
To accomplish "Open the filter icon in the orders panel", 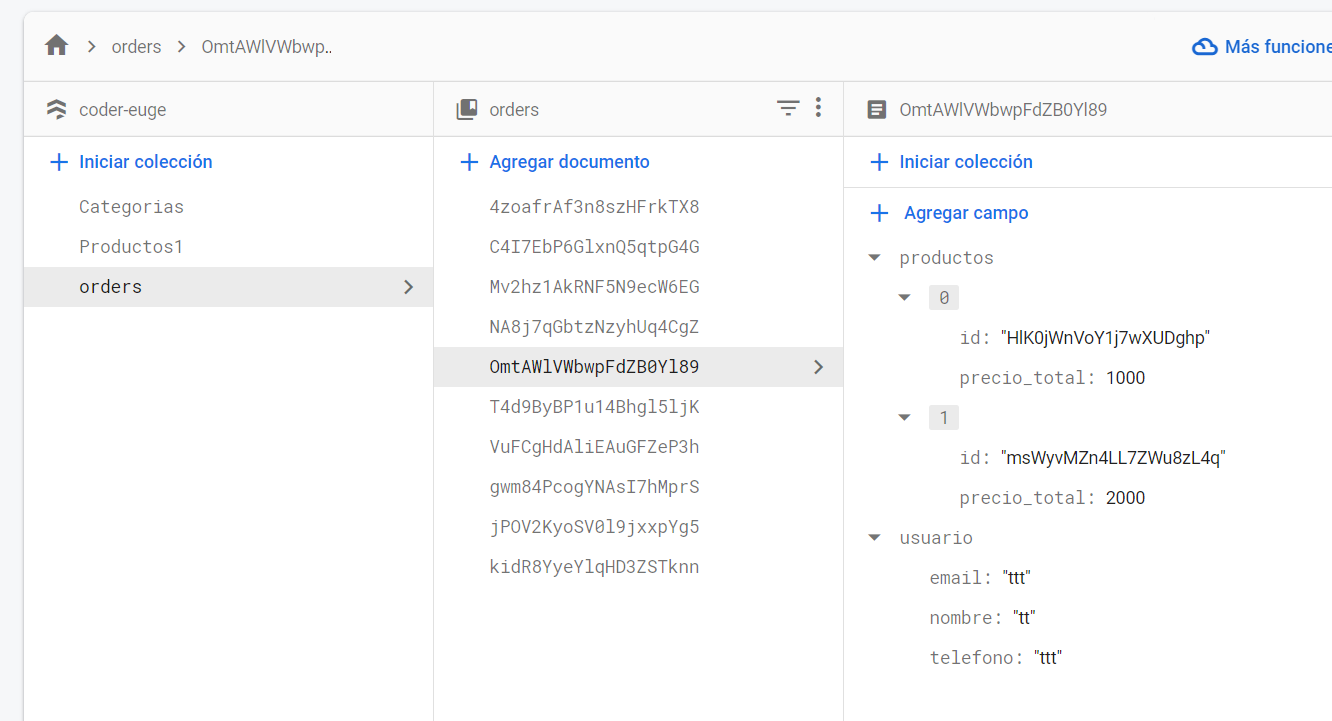I will [789, 107].
